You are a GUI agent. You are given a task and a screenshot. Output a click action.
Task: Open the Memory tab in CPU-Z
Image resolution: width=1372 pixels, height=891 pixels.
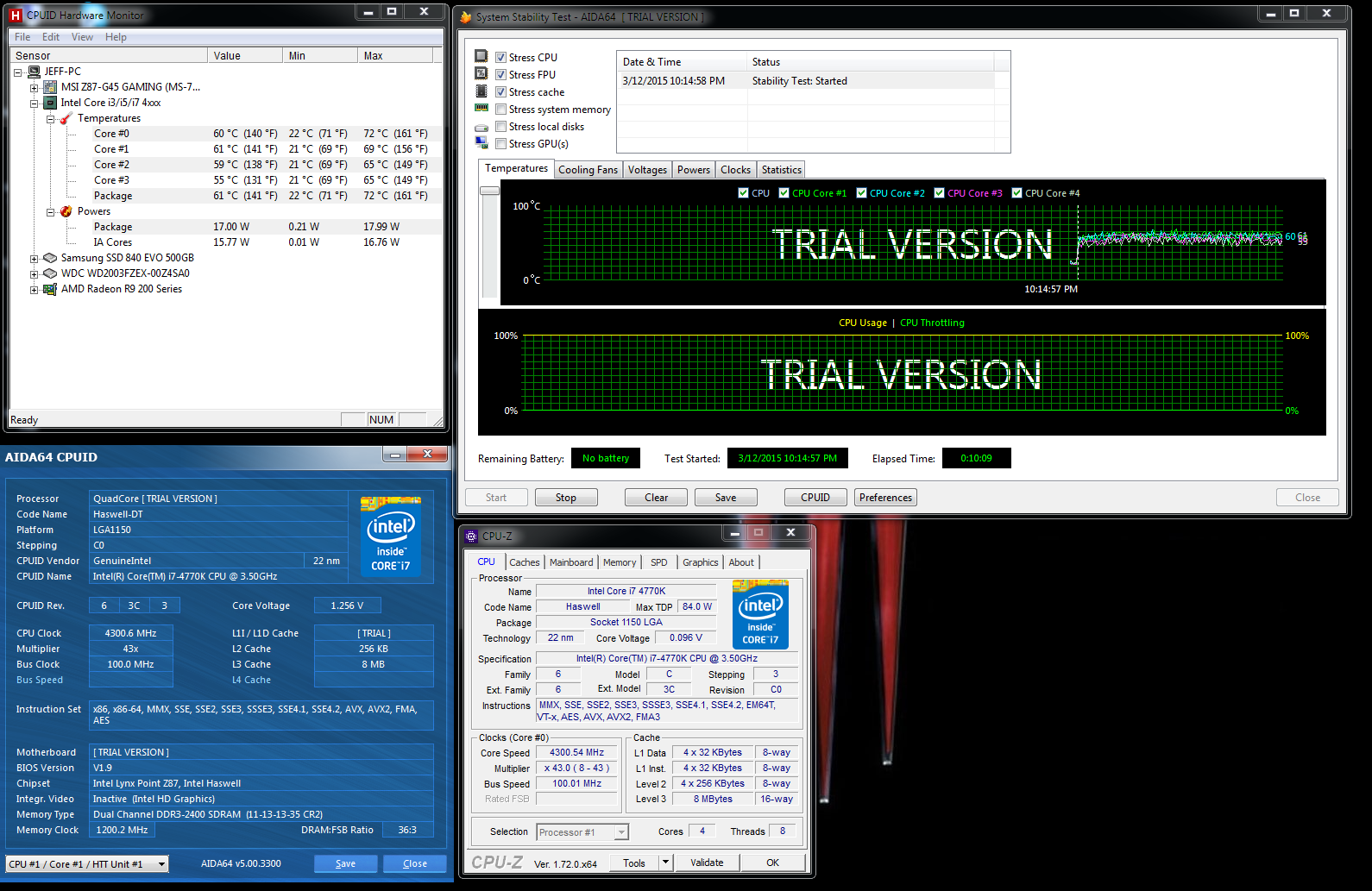point(620,562)
